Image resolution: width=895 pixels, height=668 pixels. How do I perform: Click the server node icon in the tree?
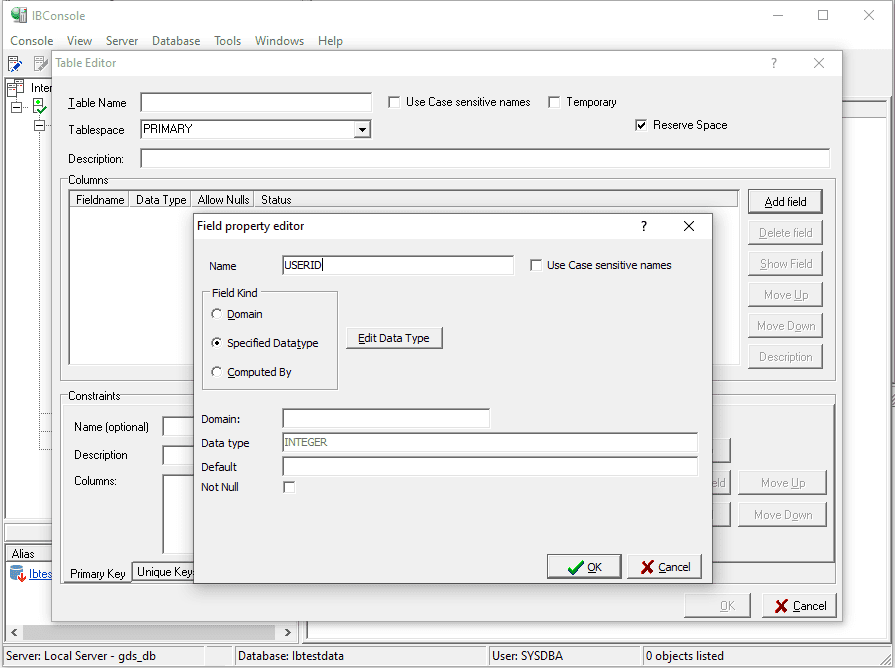coord(39,104)
